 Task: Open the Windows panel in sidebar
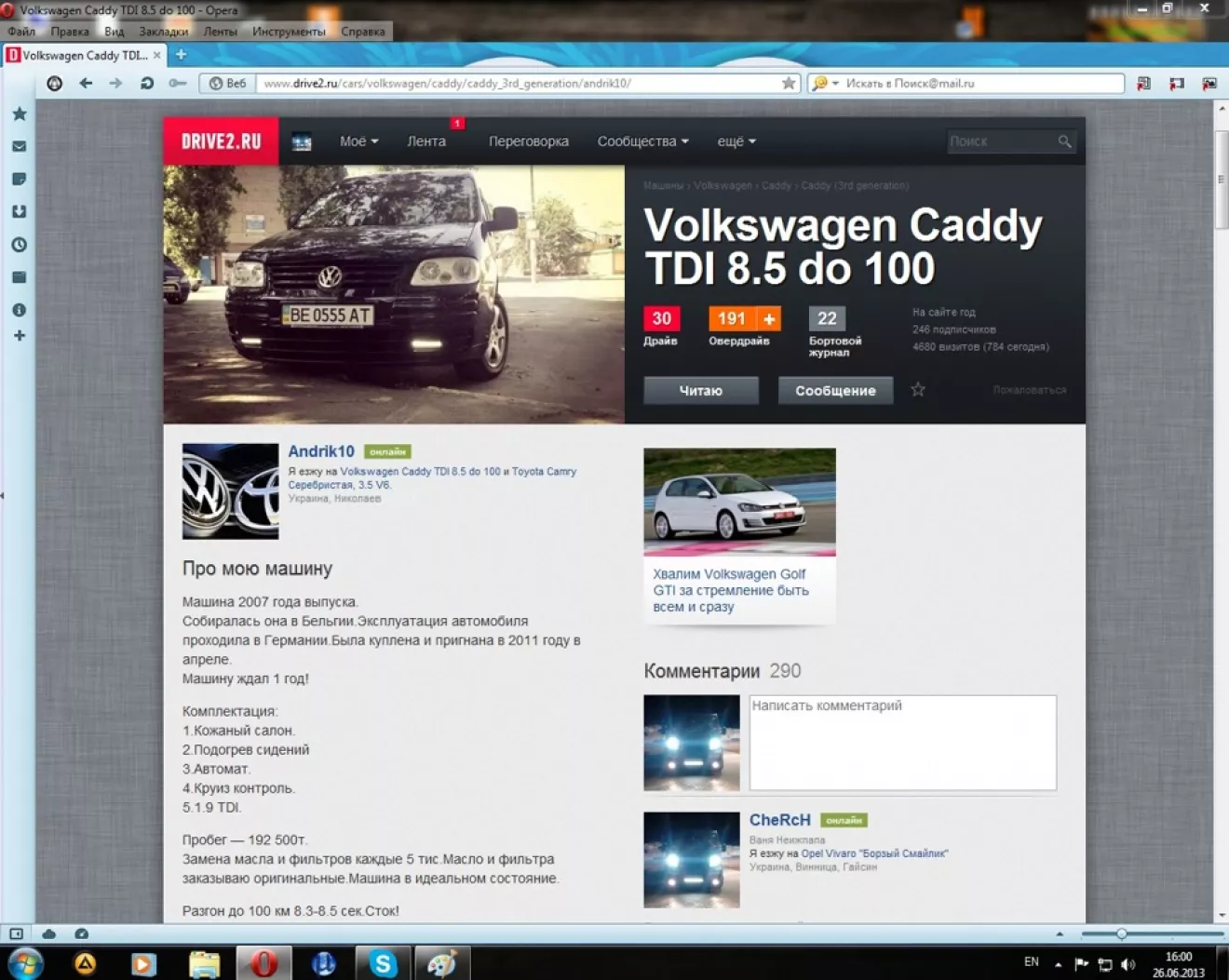(x=19, y=277)
